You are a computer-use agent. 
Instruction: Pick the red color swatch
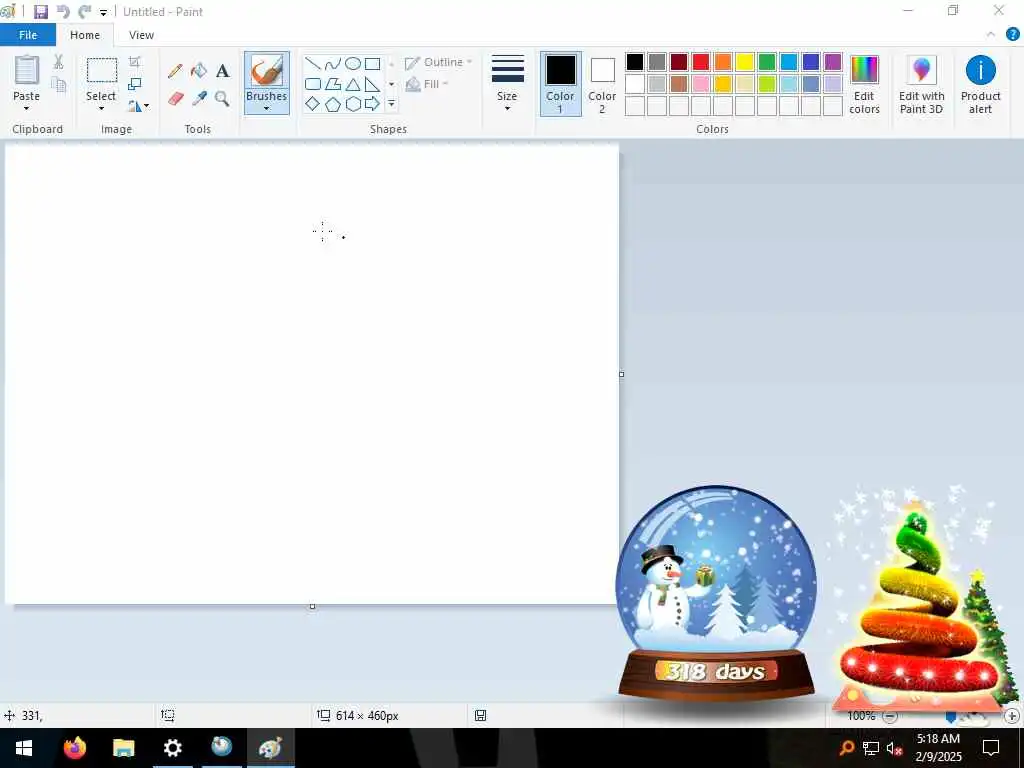(x=701, y=62)
